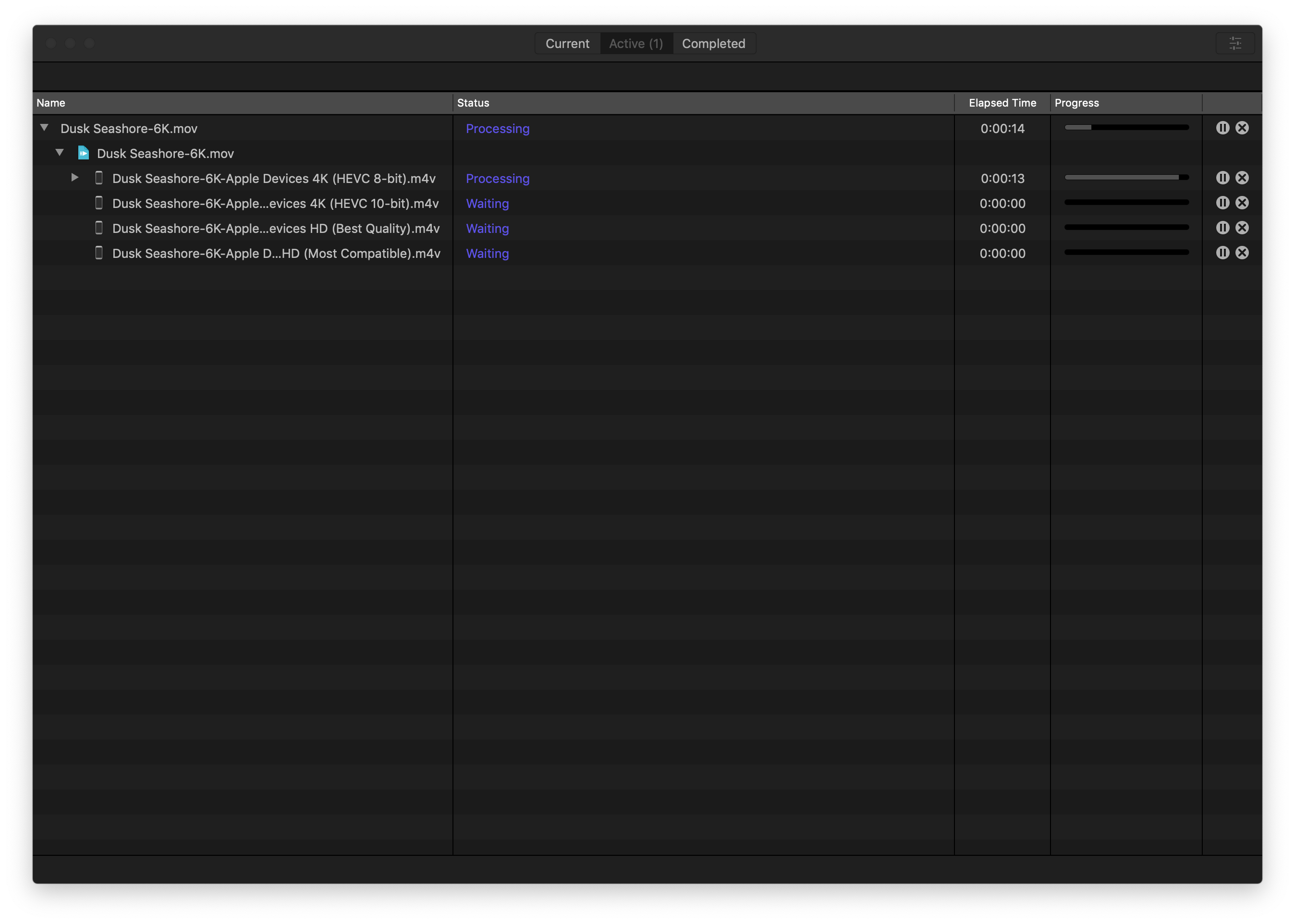Open the inspector sliders button at top right
1295x924 pixels.
pyautogui.click(x=1234, y=43)
